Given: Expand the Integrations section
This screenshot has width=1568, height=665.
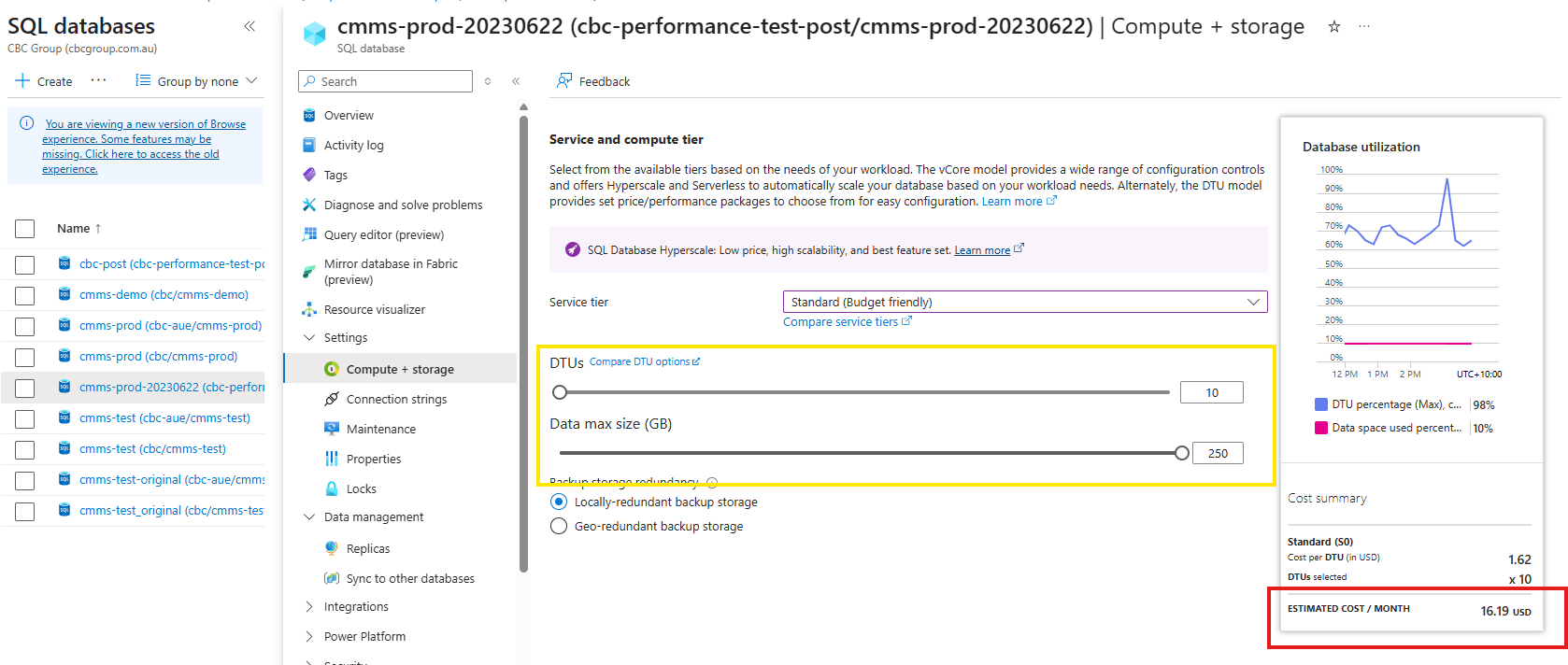Looking at the screenshot, I should point(309,606).
